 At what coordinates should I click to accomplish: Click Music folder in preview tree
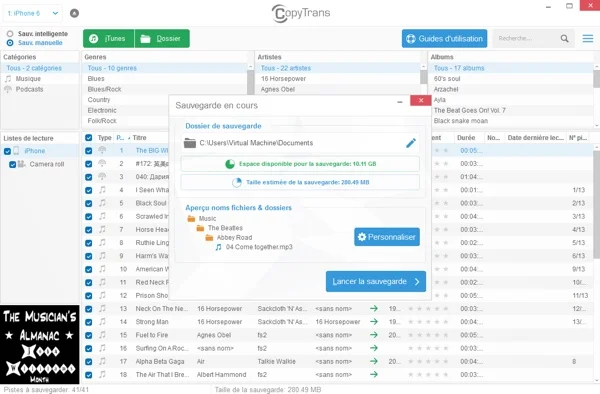pos(202,218)
